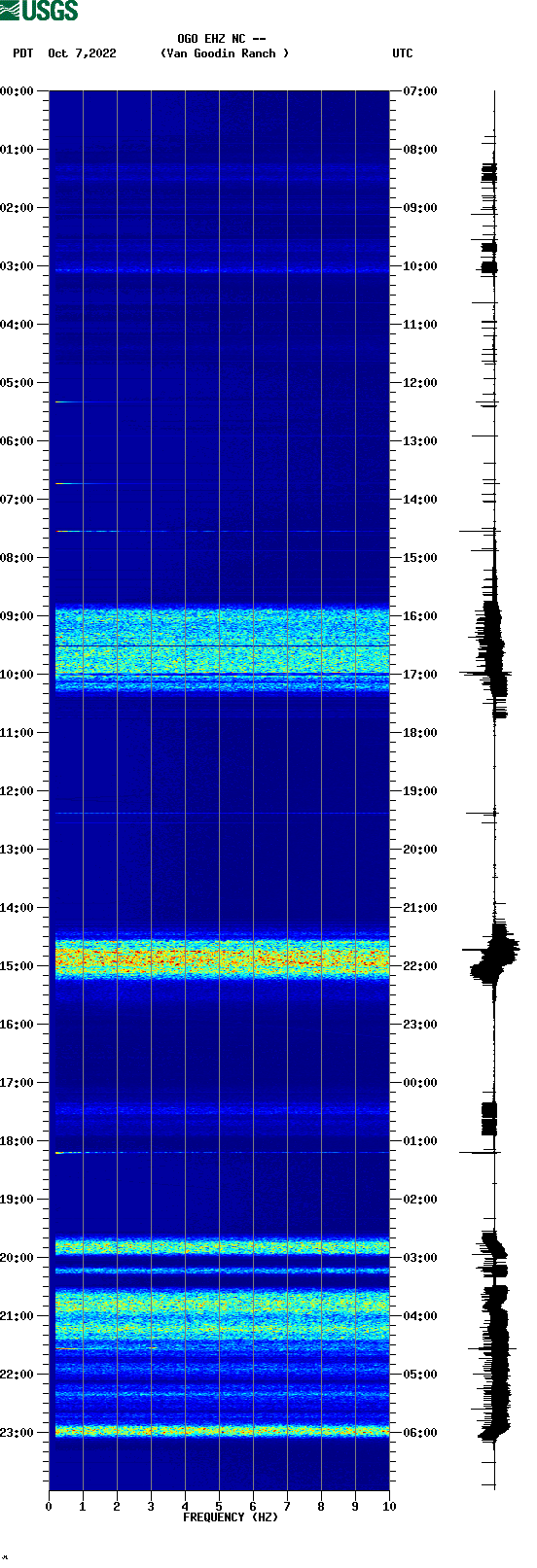This screenshot has height=1568, width=537.
Task: Click the bright spectrogram band near 23:00 PDT
Action: (x=222, y=1430)
